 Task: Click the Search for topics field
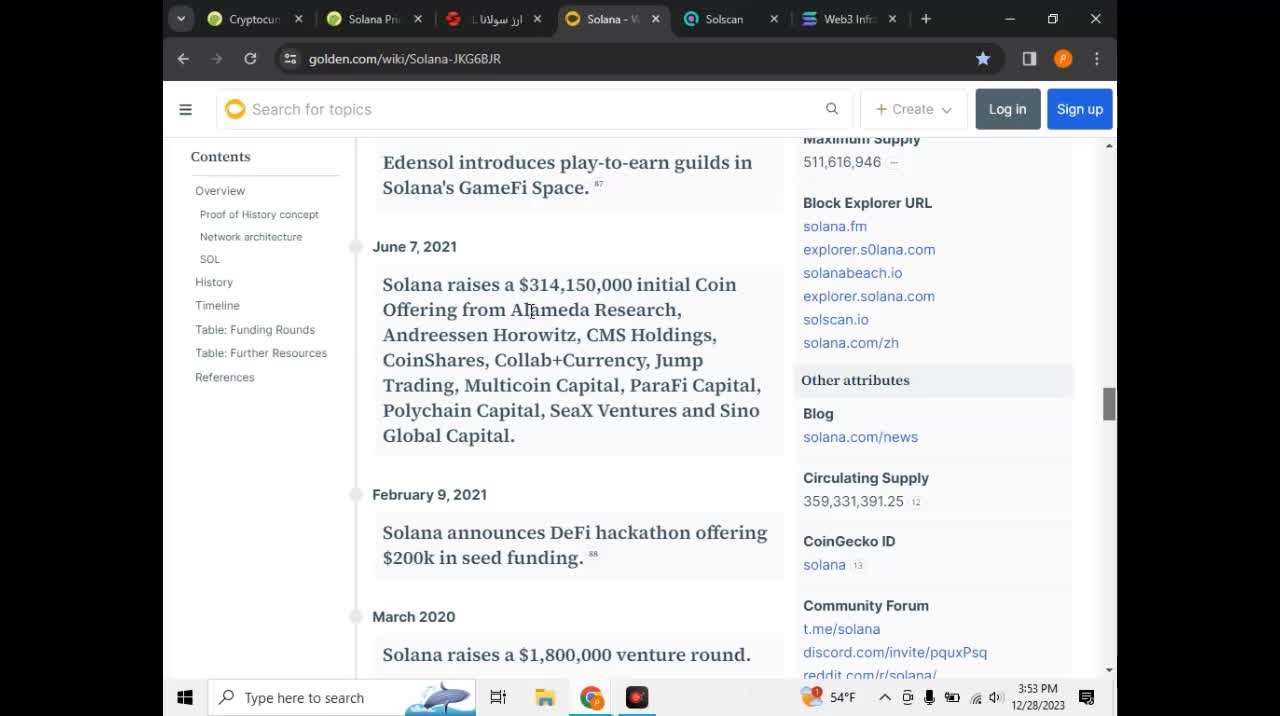point(520,109)
